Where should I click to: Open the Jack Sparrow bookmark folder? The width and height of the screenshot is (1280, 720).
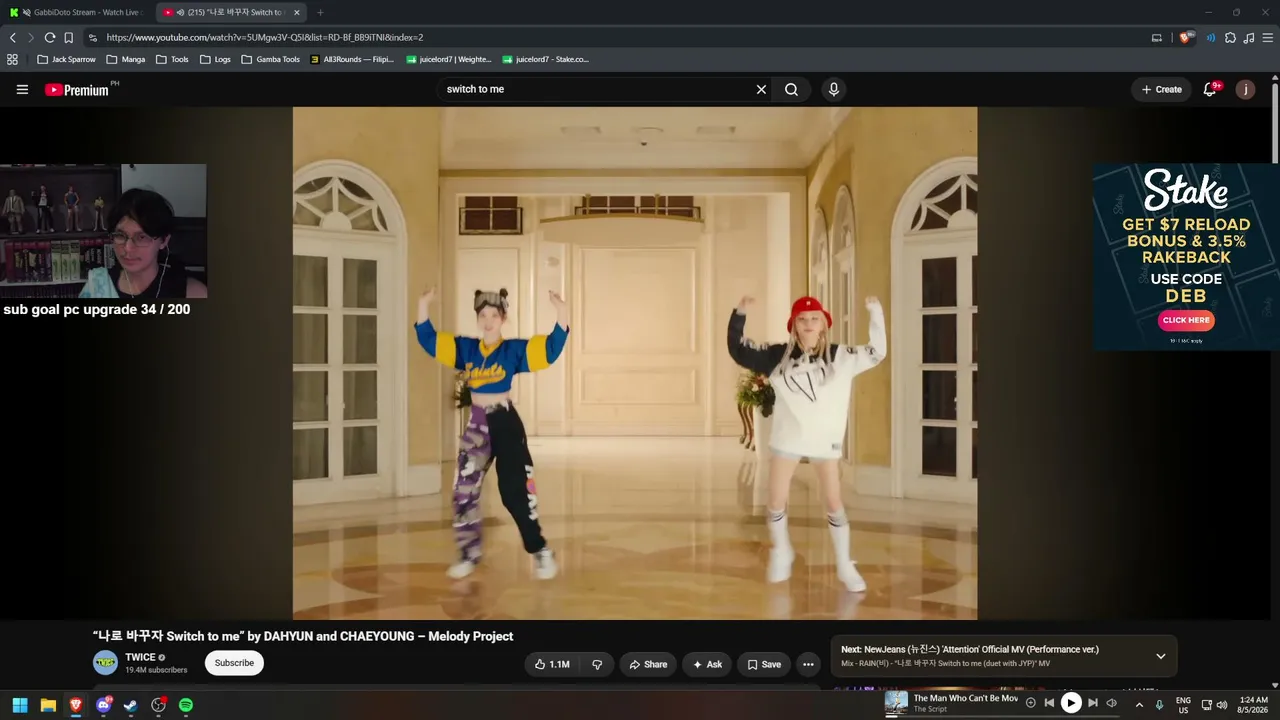tap(66, 60)
